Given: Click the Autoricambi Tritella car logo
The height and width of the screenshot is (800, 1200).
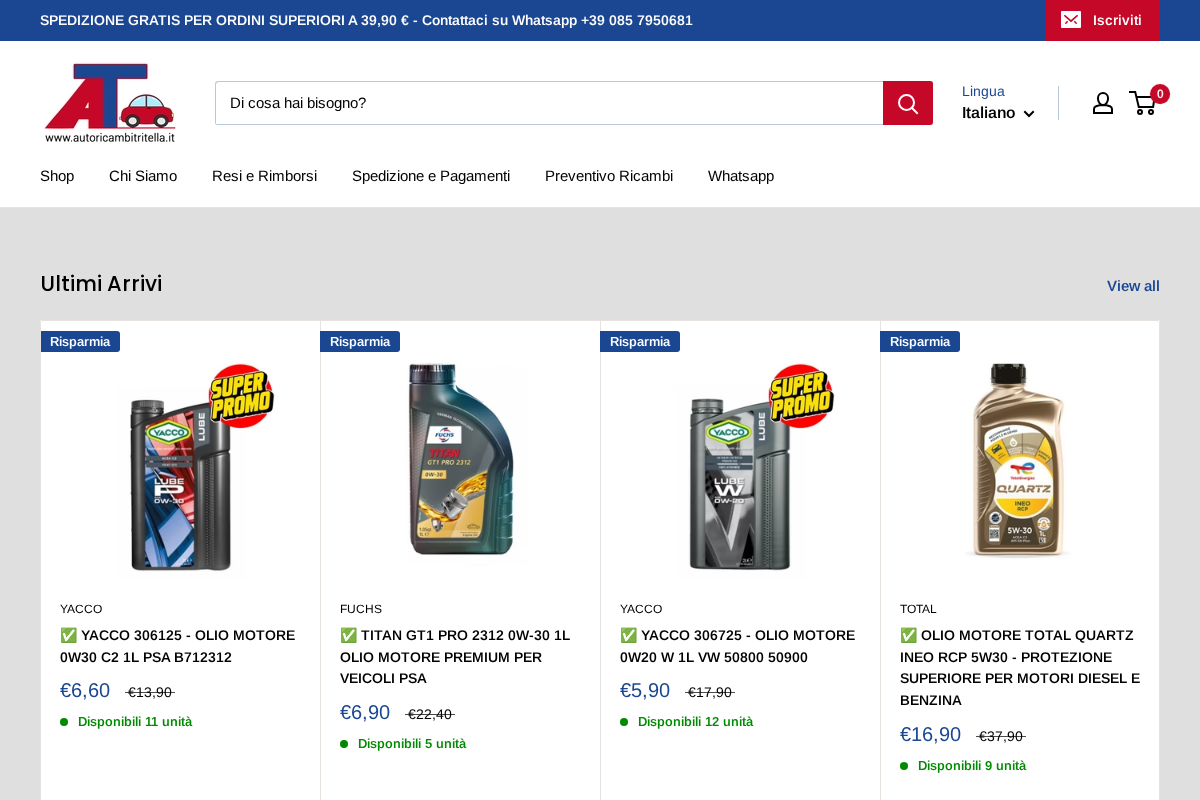Looking at the screenshot, I should tap(110, 101).
